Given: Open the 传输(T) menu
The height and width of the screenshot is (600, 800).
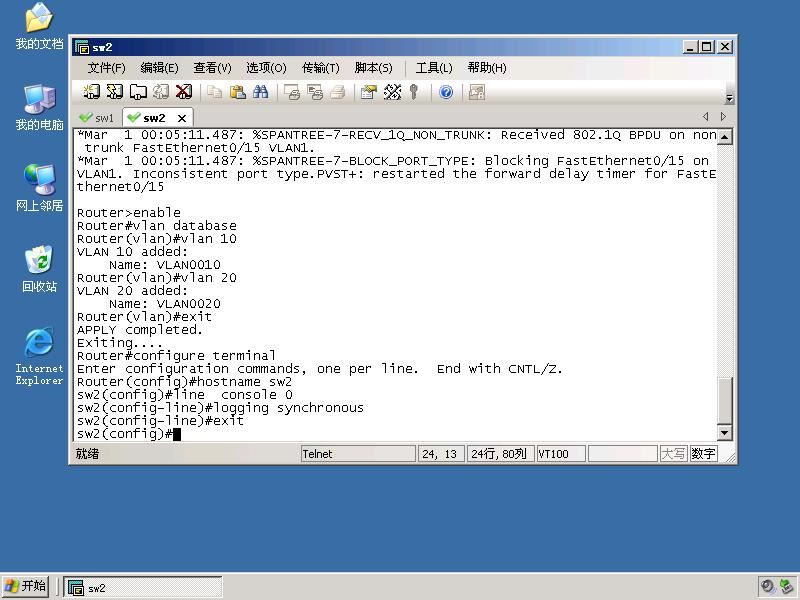Looking at the screenshot, I should coord(320,68).
